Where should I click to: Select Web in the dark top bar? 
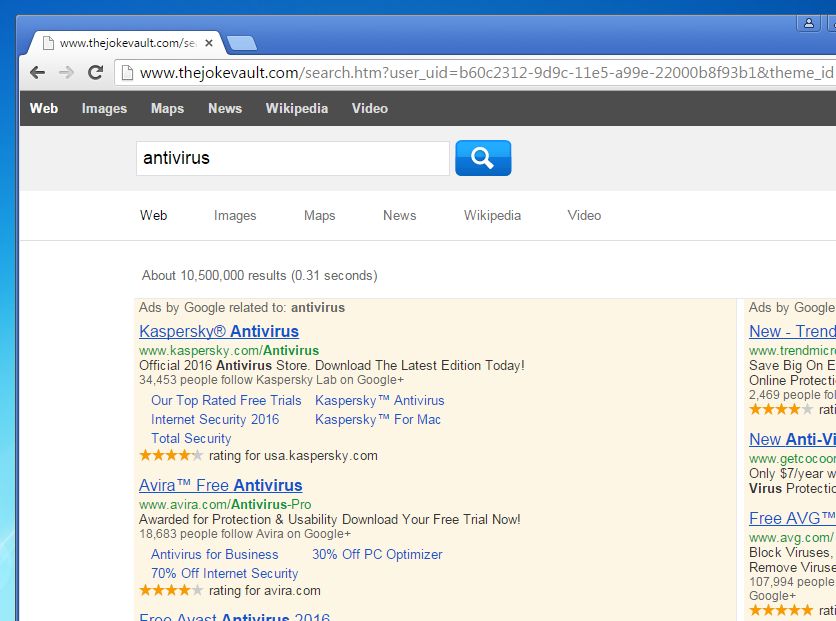point(44,108)
